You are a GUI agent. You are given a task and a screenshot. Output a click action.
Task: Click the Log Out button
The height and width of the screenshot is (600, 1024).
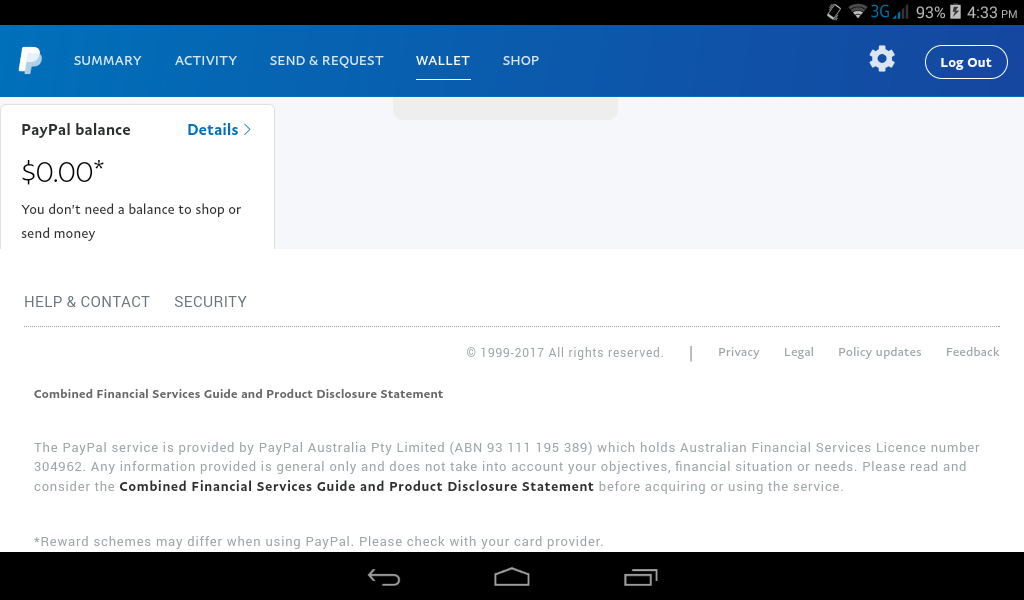966,62
